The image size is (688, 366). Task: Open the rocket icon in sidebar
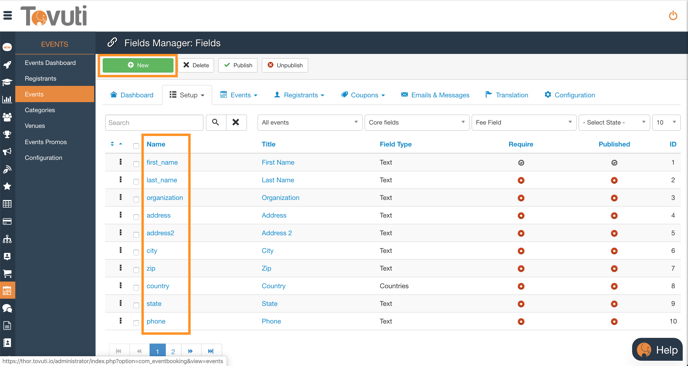point(7,65)
